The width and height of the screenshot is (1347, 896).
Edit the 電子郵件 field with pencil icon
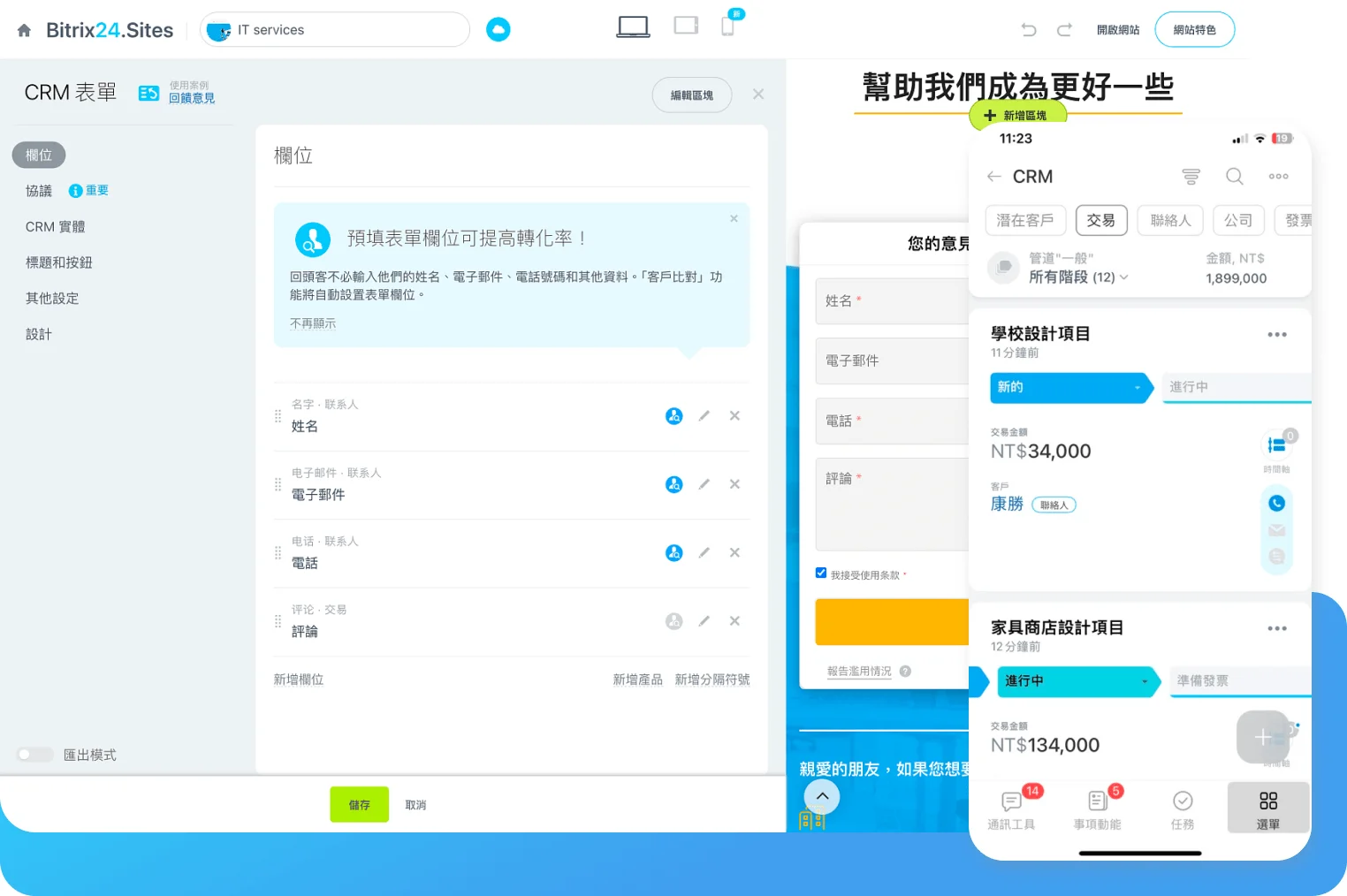click(x=704, y=484)
